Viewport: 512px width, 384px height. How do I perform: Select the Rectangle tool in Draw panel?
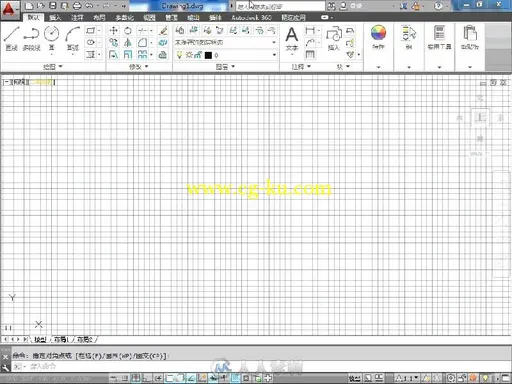click(x=90, y=31)
